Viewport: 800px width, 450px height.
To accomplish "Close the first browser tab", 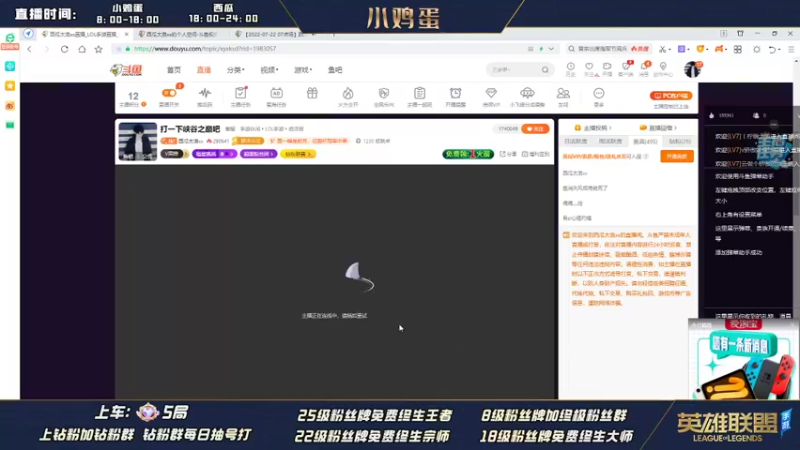I will [x=127, y=34].
